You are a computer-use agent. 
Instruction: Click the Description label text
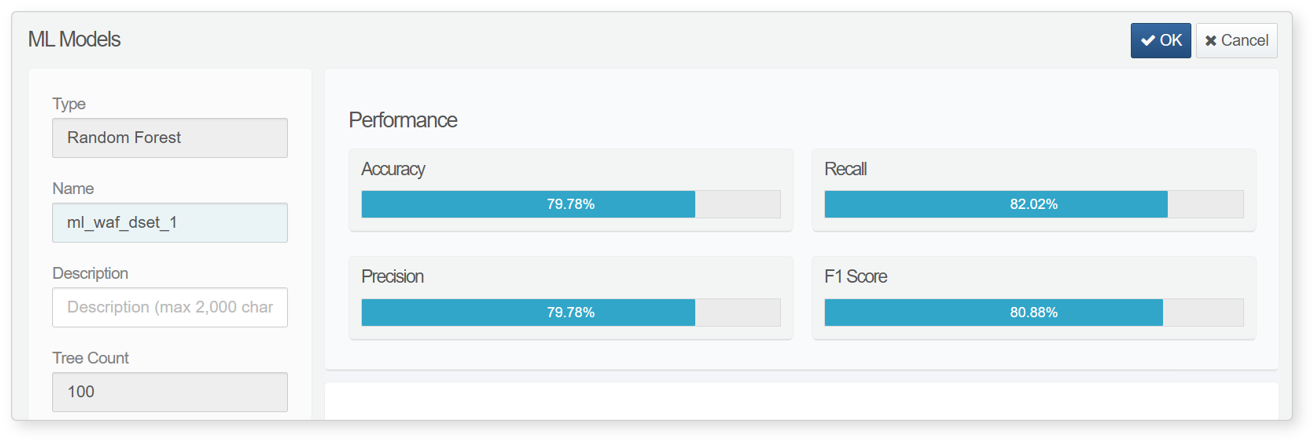click(x=90, y=273)
